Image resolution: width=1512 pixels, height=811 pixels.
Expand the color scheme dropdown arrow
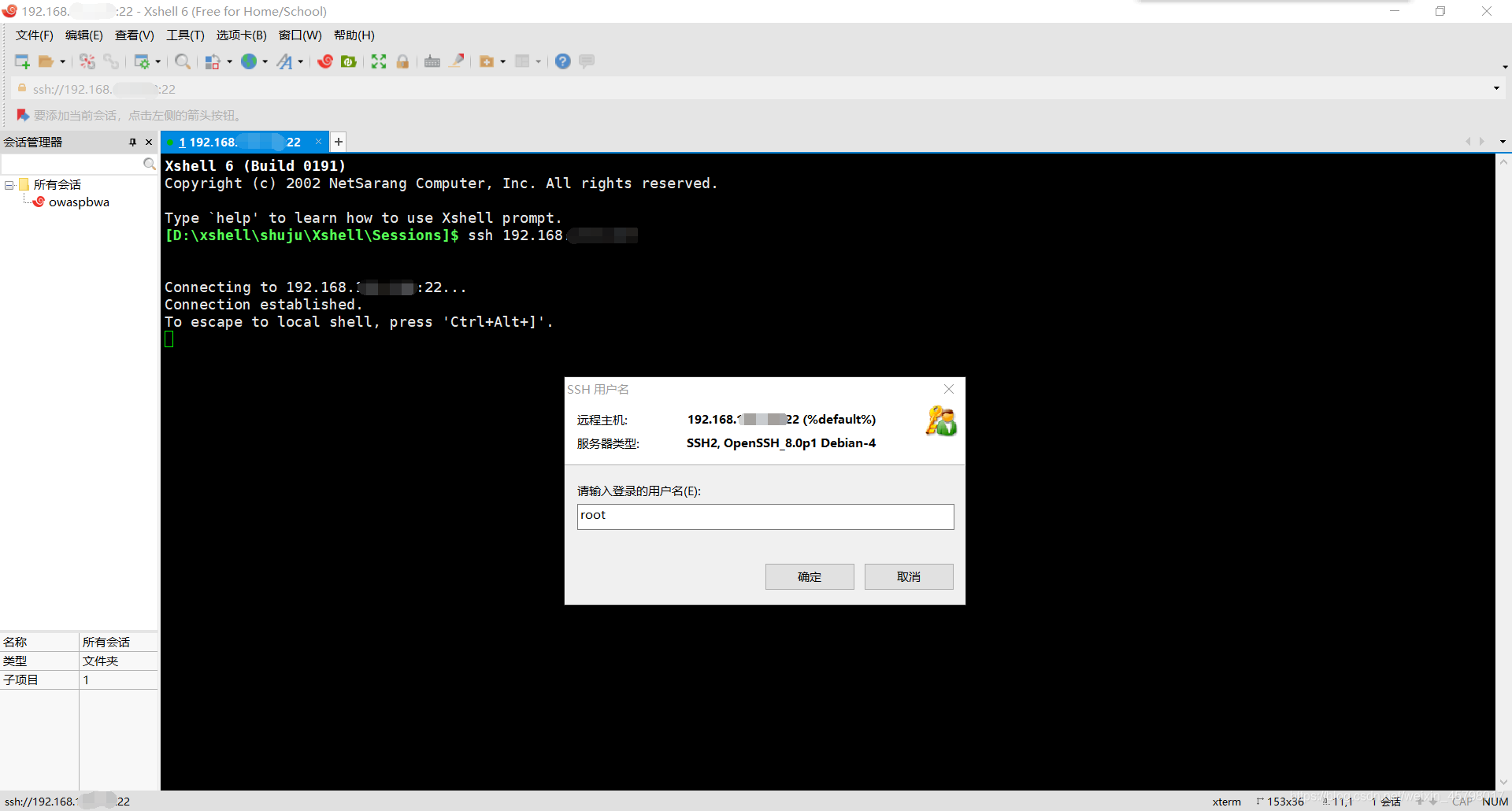click(230, 61)
